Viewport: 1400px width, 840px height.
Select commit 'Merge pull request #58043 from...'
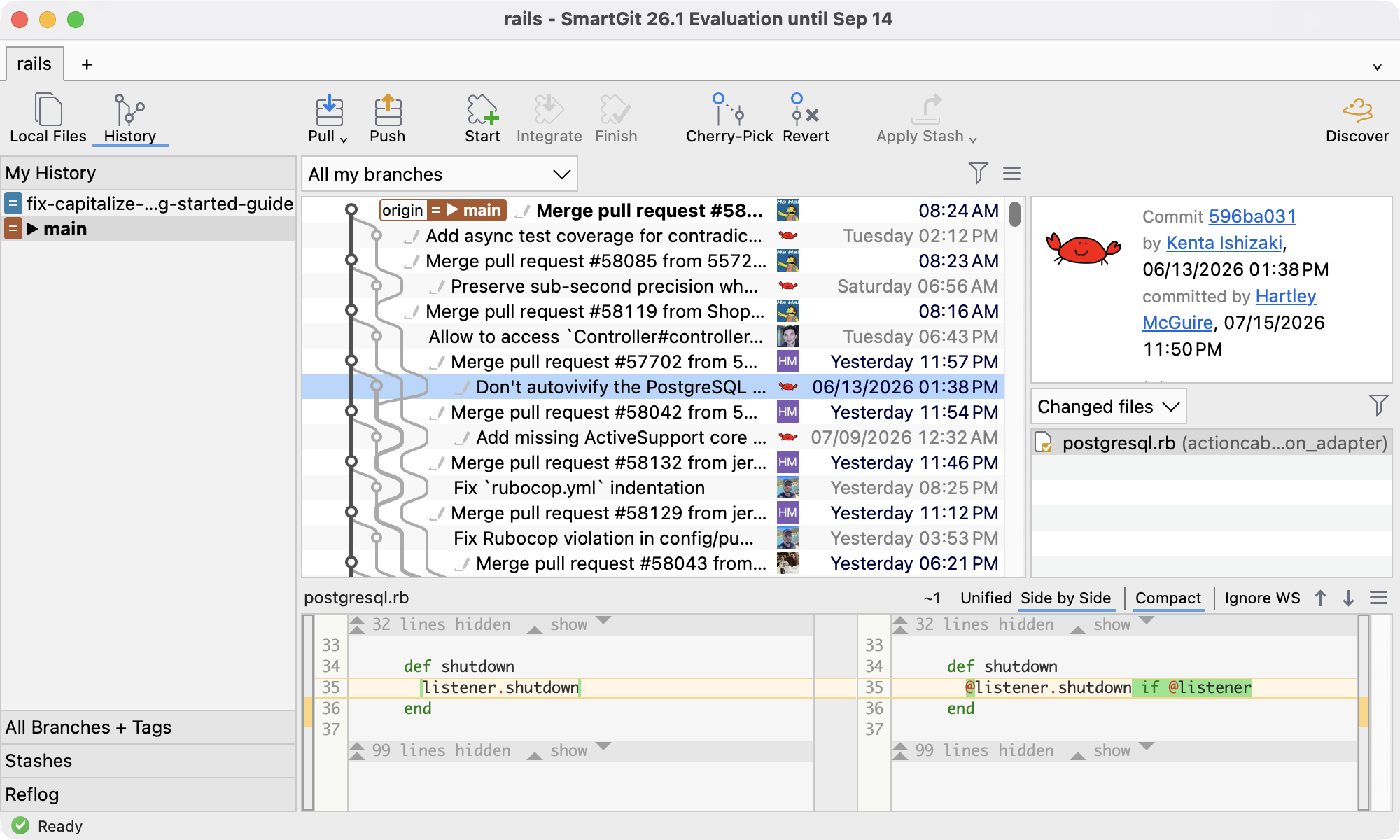tap(652, 563)
